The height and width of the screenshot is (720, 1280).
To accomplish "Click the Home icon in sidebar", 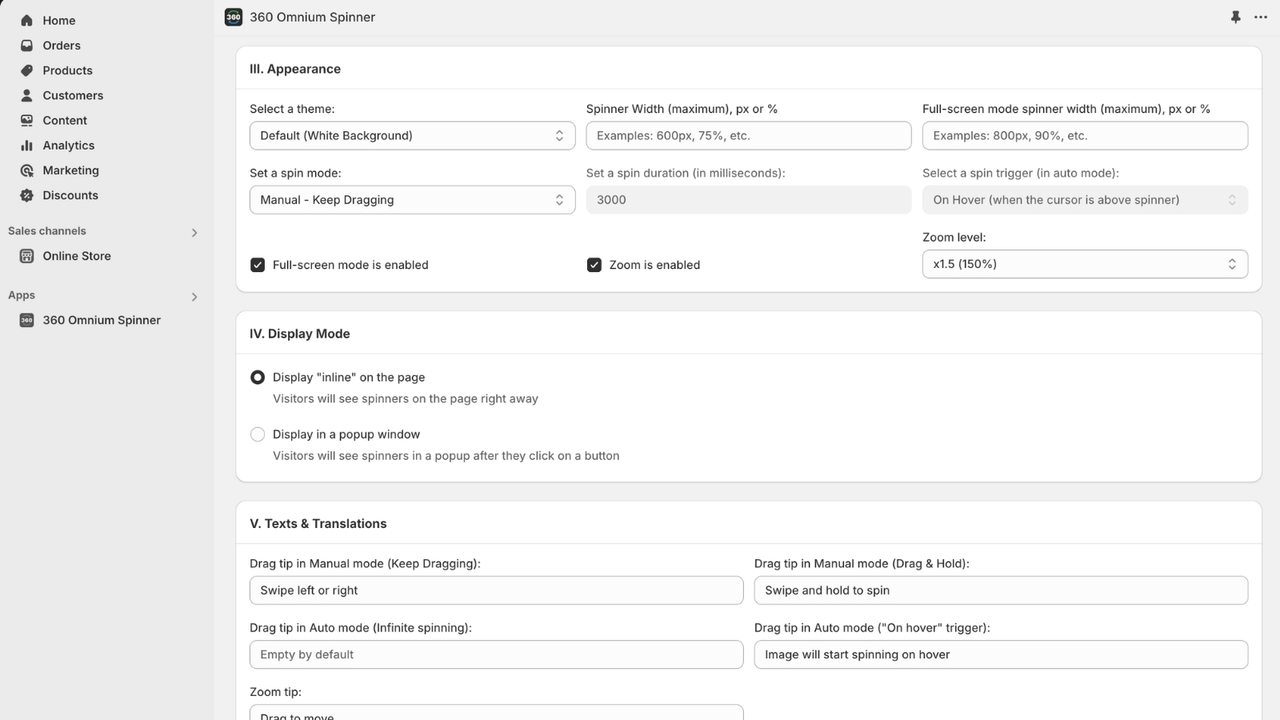I will (x=27, y=20).
